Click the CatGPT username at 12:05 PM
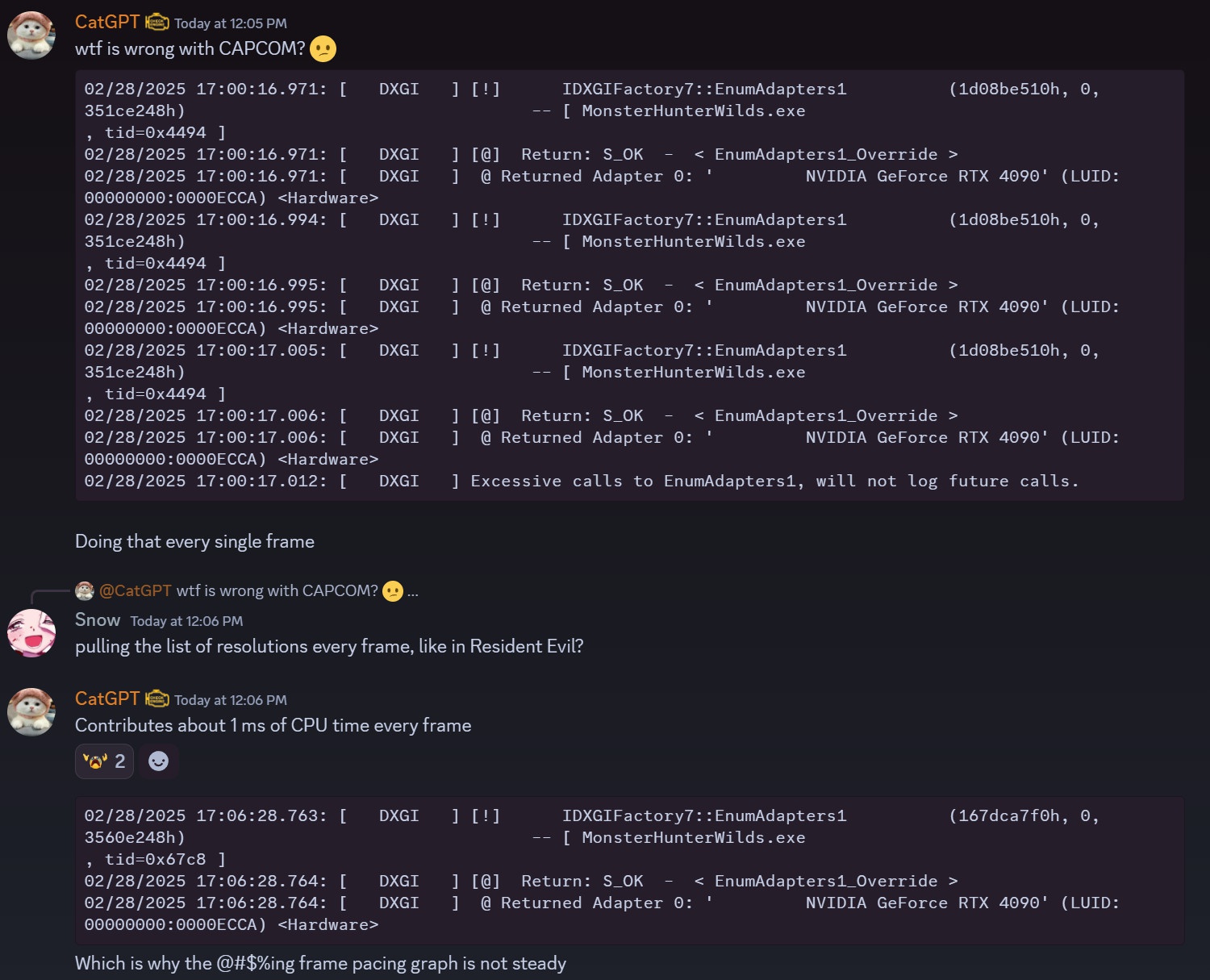1210x980 pixels. [107, 23]
